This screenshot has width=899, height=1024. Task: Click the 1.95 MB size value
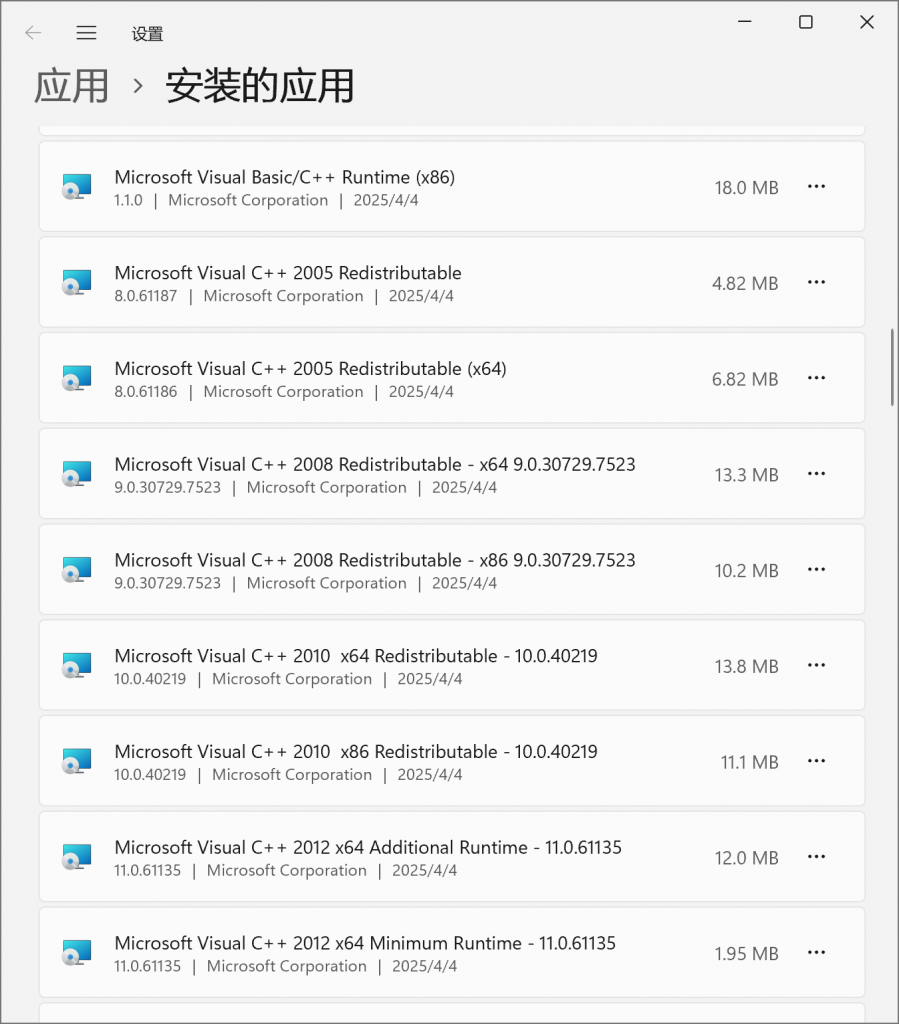click(746, 953)
